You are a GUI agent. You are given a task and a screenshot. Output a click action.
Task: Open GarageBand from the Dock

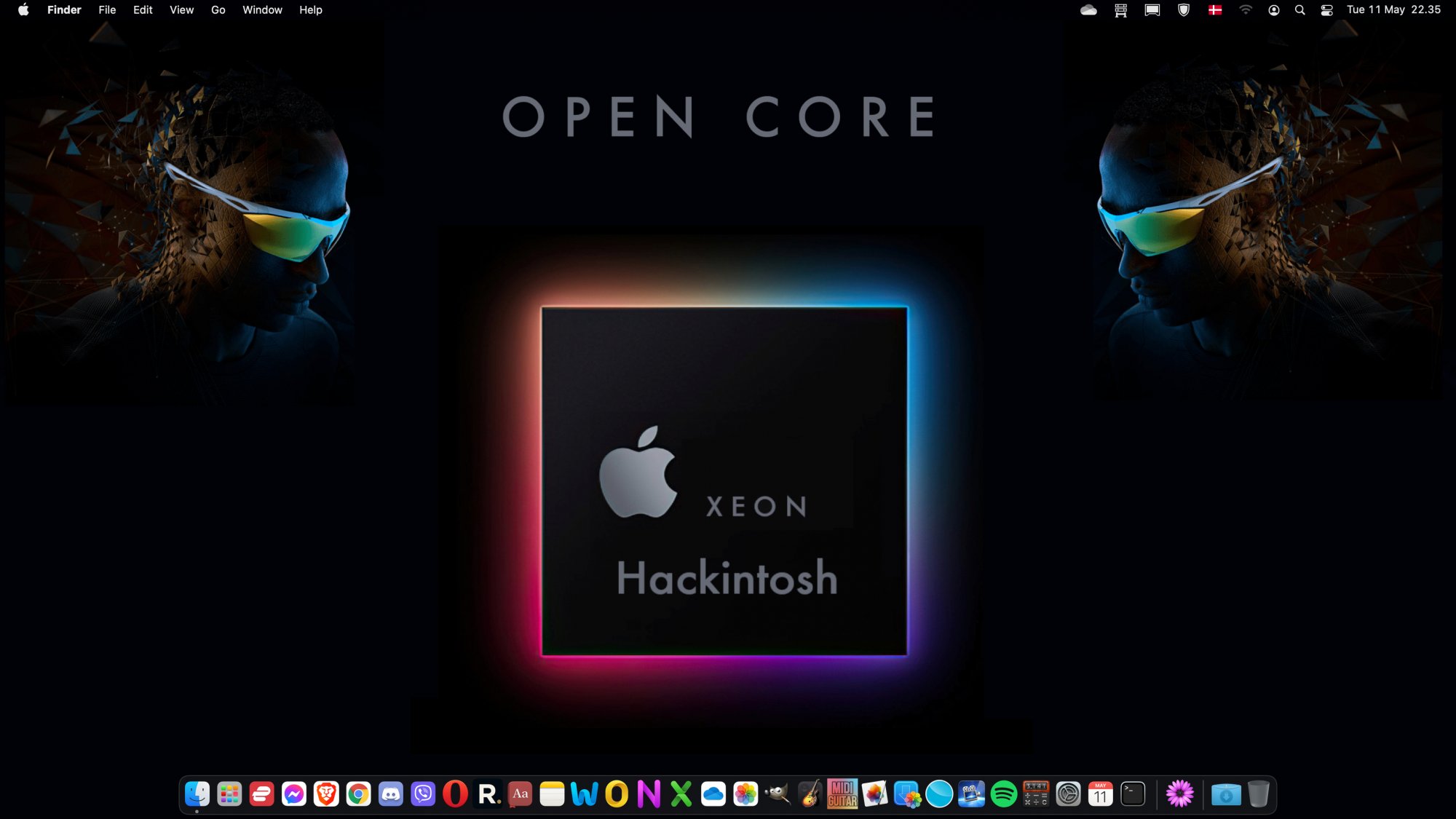tap(810, 794)
